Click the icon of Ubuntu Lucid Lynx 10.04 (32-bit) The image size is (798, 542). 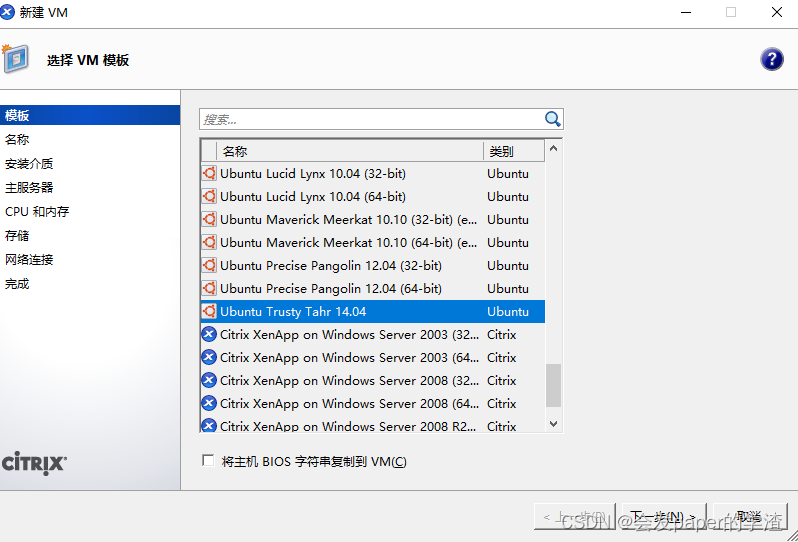point(209,173)
